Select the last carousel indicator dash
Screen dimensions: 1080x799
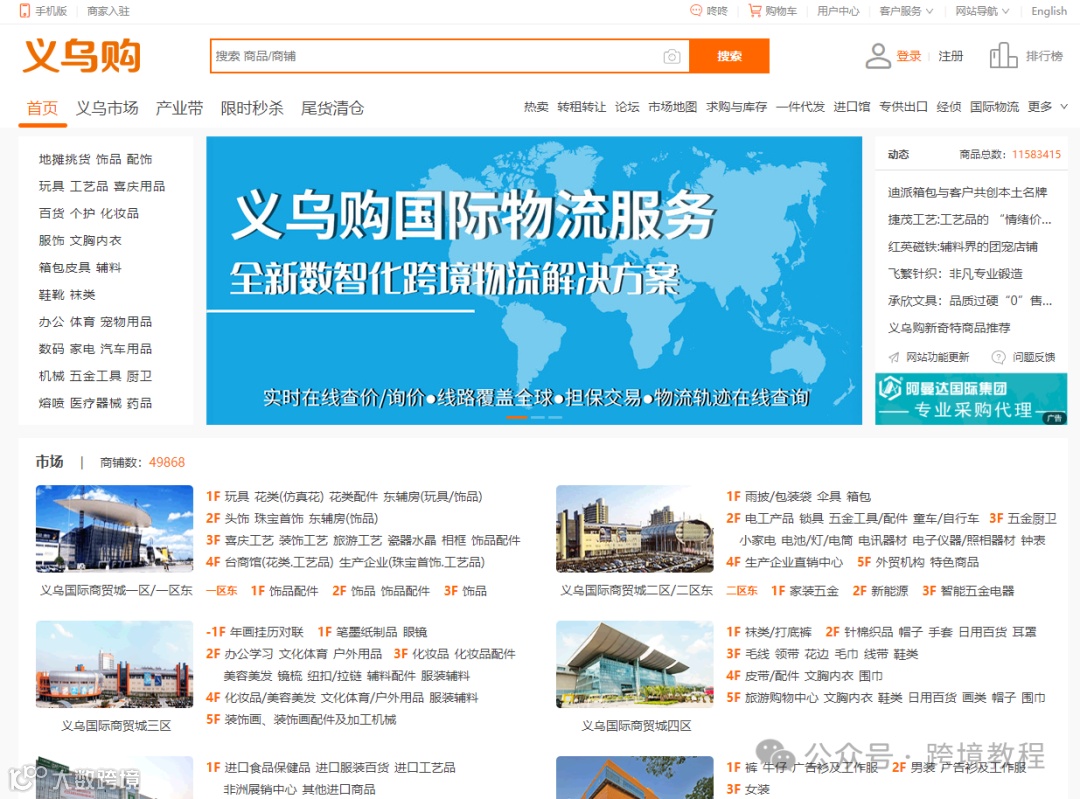555,417
